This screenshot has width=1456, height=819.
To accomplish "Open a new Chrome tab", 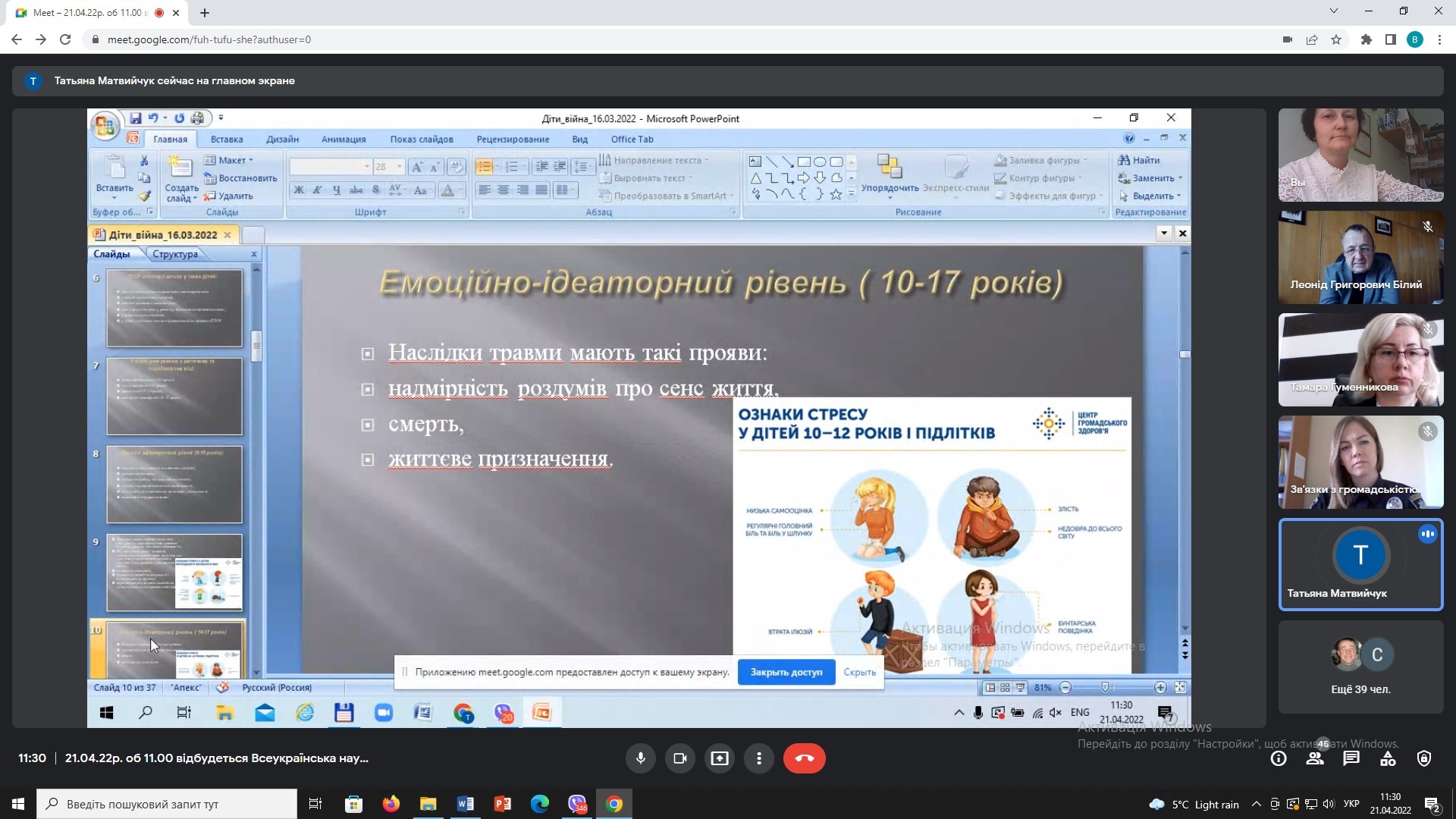I will pos(205,13).
